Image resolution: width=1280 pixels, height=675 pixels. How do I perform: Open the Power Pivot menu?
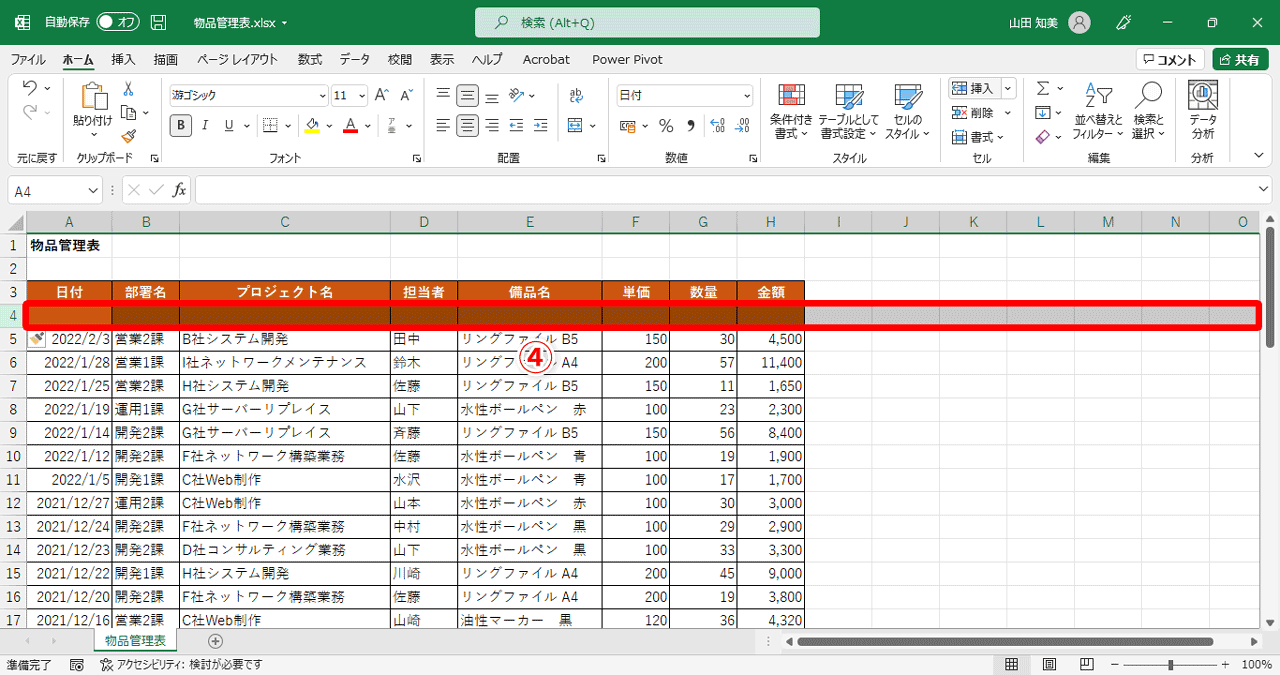pyautogui.click(x=627, y=59)
